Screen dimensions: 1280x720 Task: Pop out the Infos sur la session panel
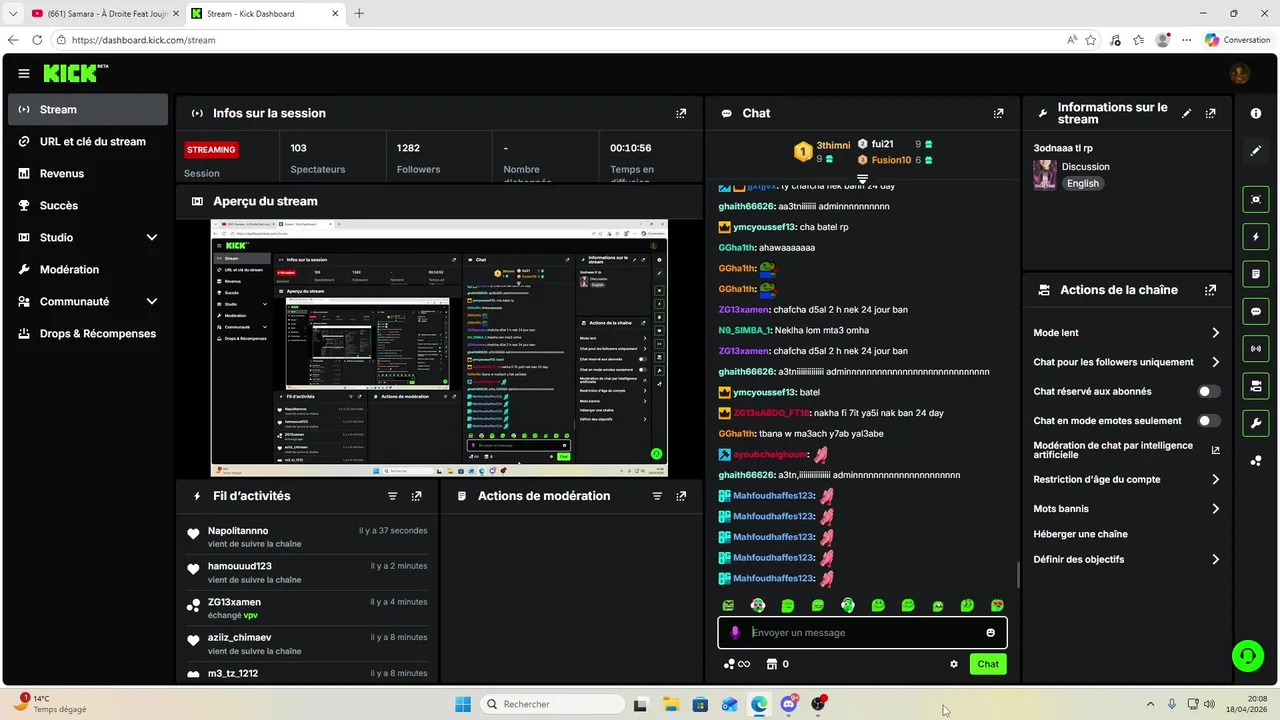681,113
